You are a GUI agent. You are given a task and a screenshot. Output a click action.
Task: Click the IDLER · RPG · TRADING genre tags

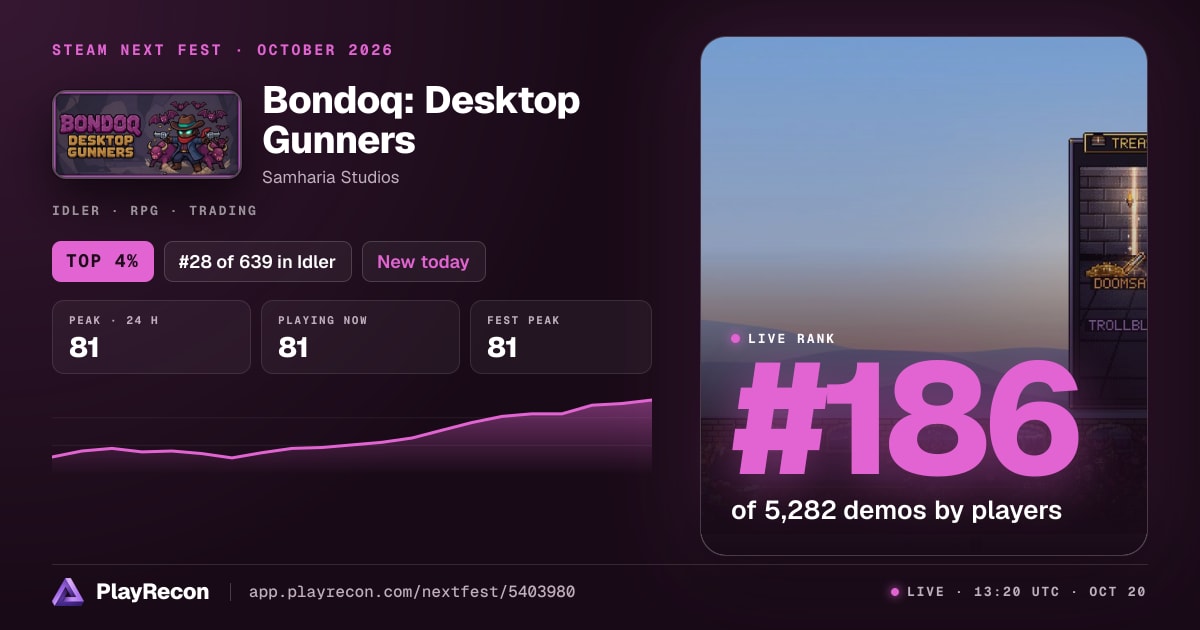[x=154, y=211]
